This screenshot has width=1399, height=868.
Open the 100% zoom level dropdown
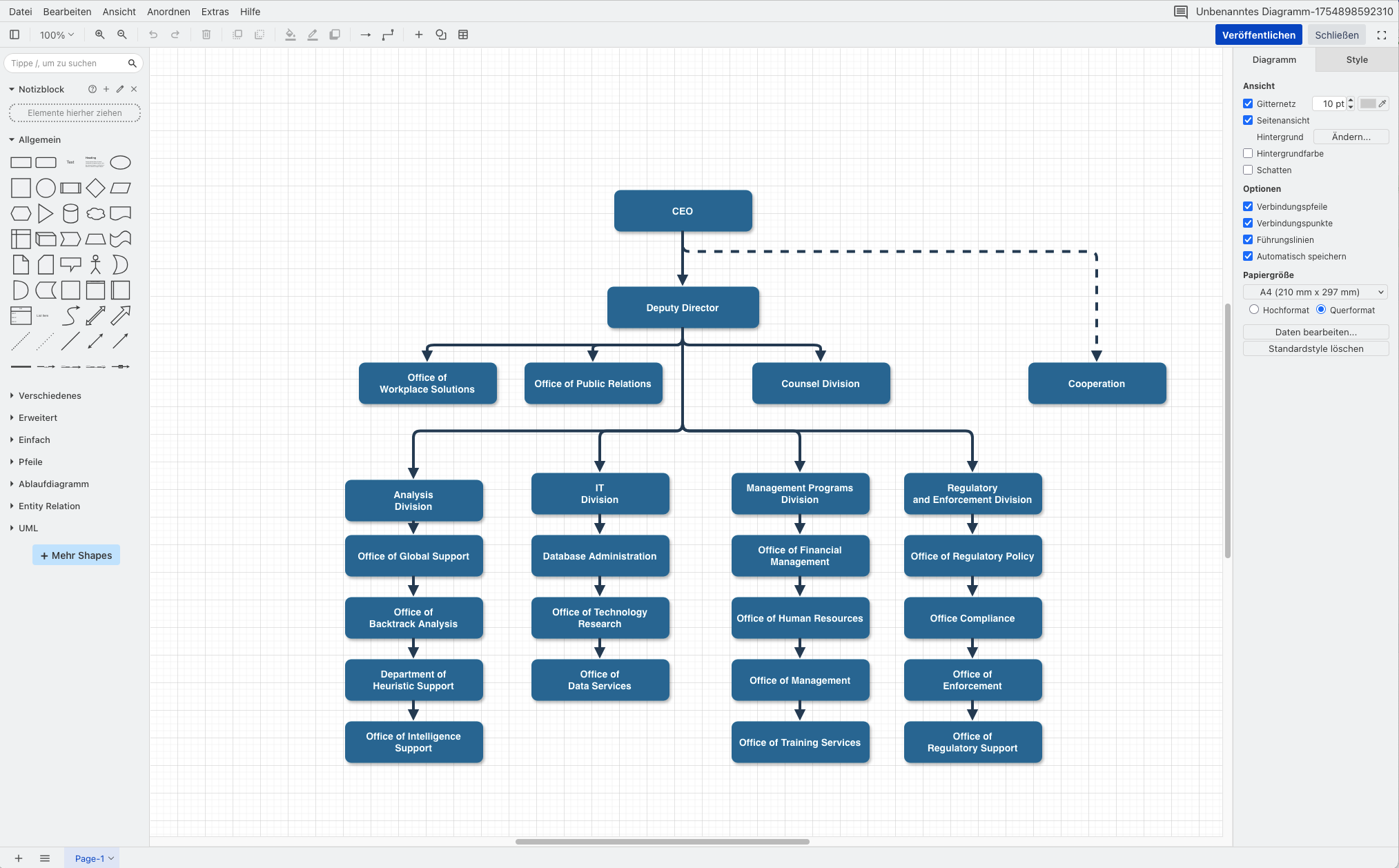(57, 34)
